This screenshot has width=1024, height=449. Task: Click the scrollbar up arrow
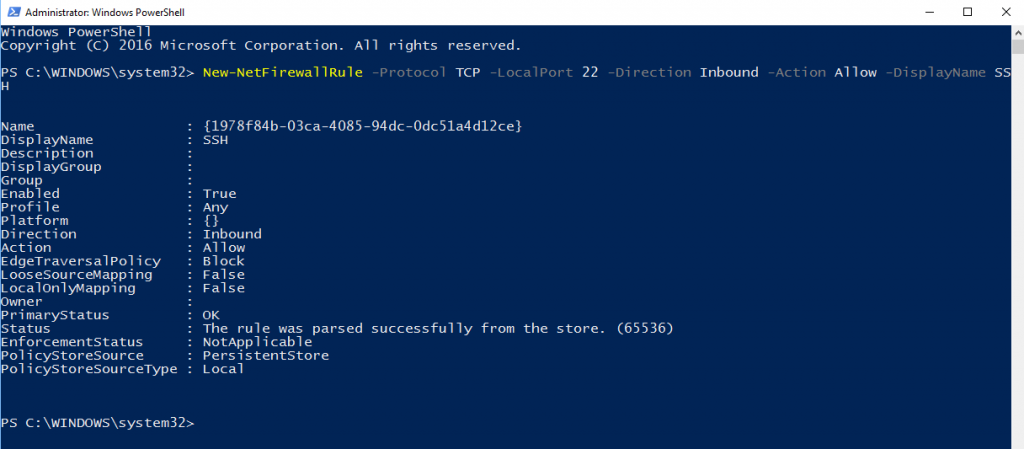coord(1017,32)
